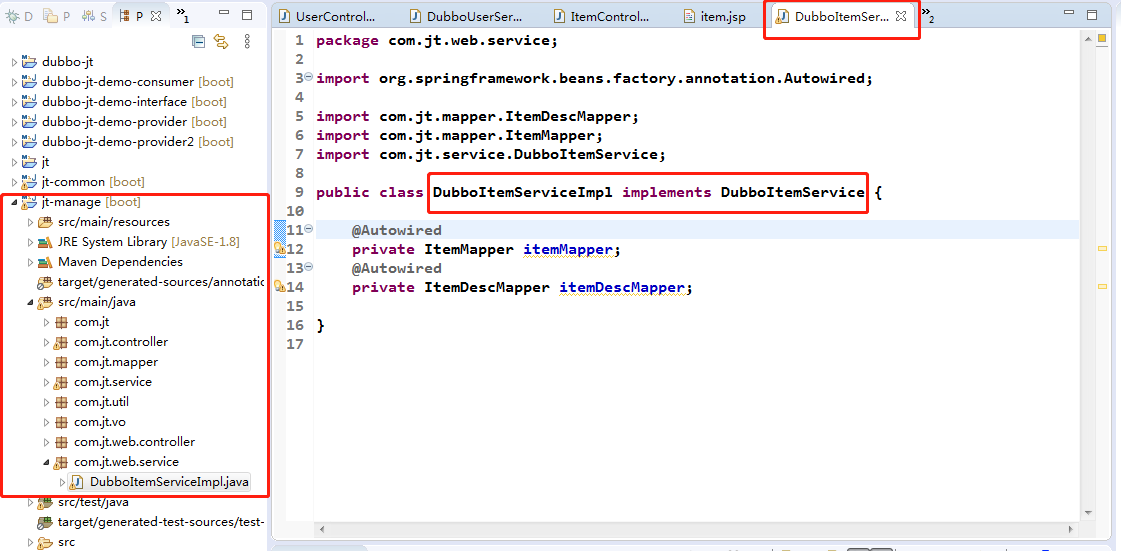This screenshot has width=1121, height=551.
Task: Fold the import block at line 3
Action: point(308,77)
